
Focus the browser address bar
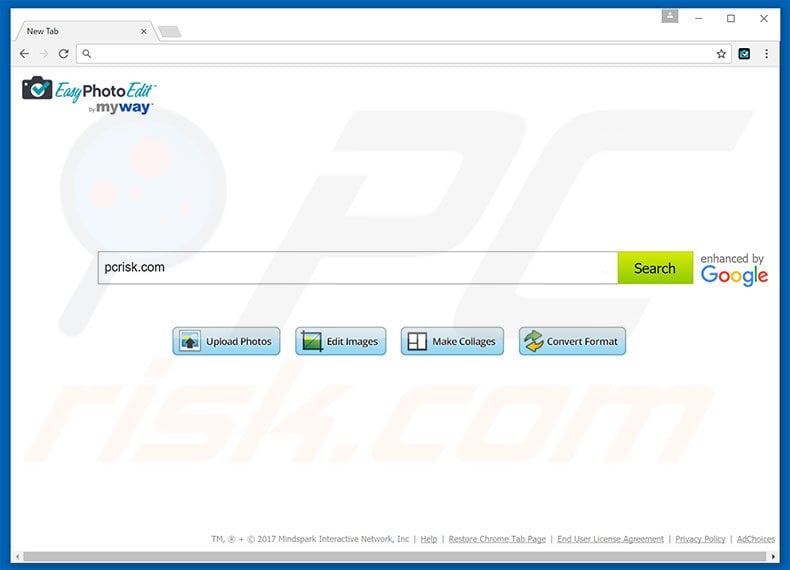[403, 54]
